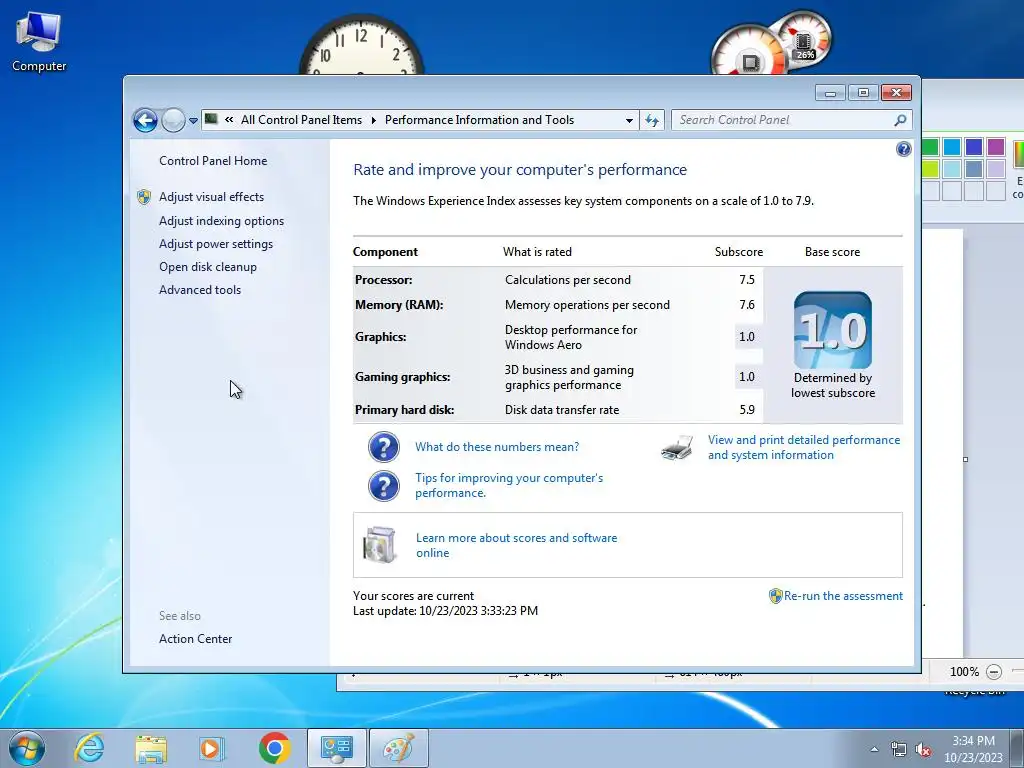
Task: Click the greyed-out forward navigation arrow
Action: (173, 120)
